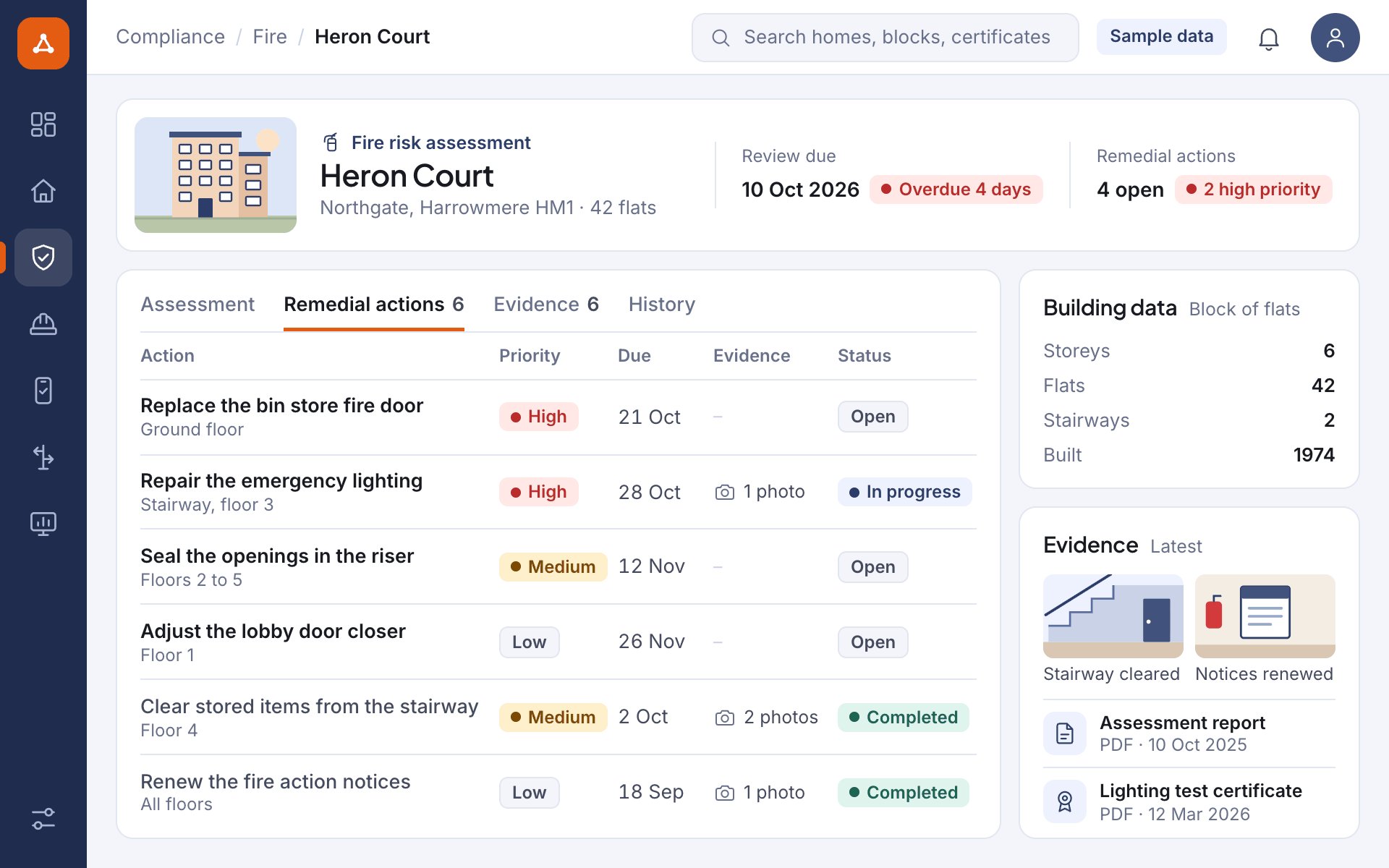The image size is (1389, 868).
Task: Open the Assessment report PDF
Action: point(1189,733)
